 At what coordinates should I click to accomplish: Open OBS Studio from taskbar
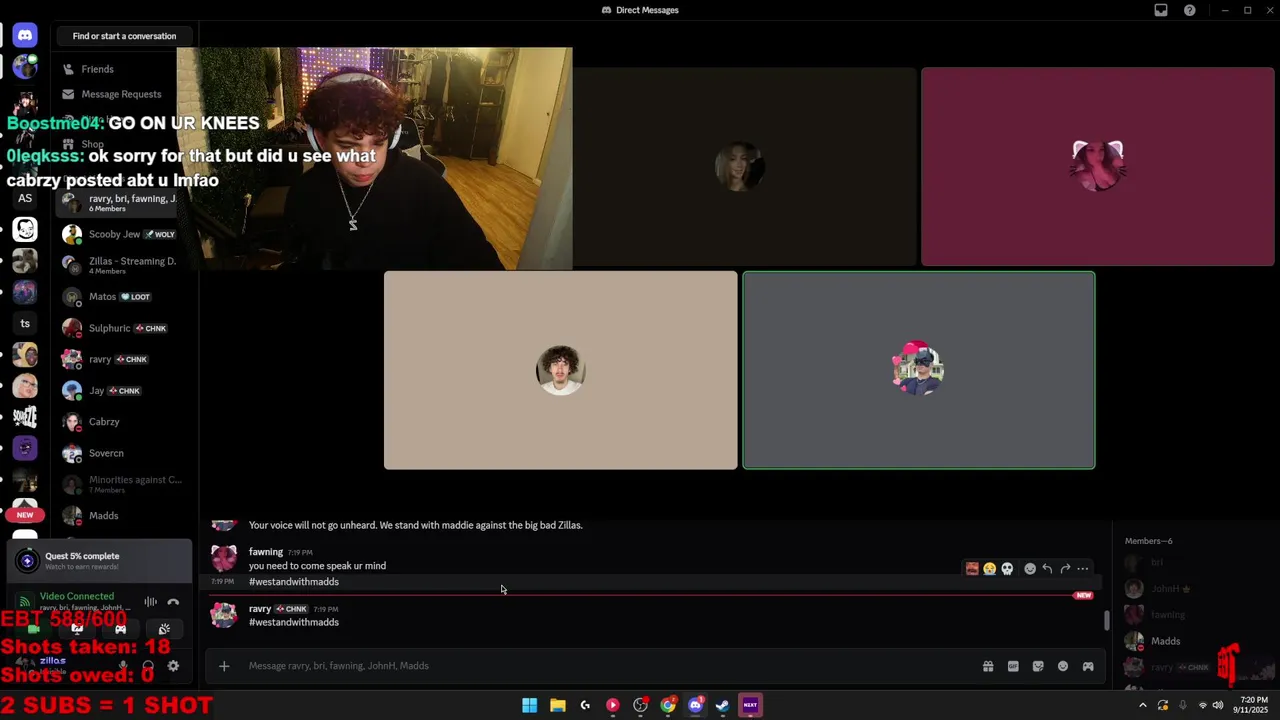[x=641, y=705]
